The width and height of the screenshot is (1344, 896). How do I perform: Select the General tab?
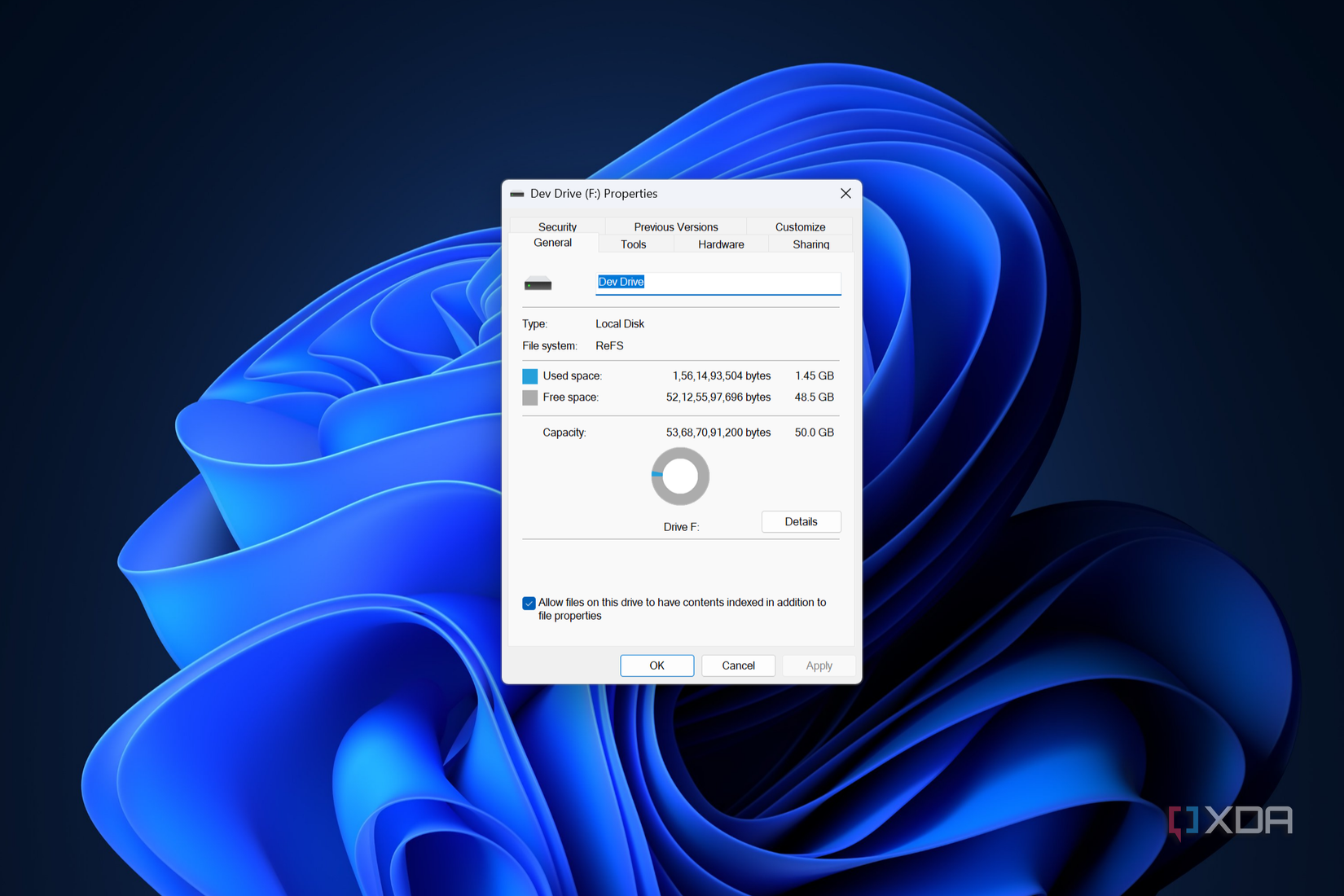(x=553, y=243)
